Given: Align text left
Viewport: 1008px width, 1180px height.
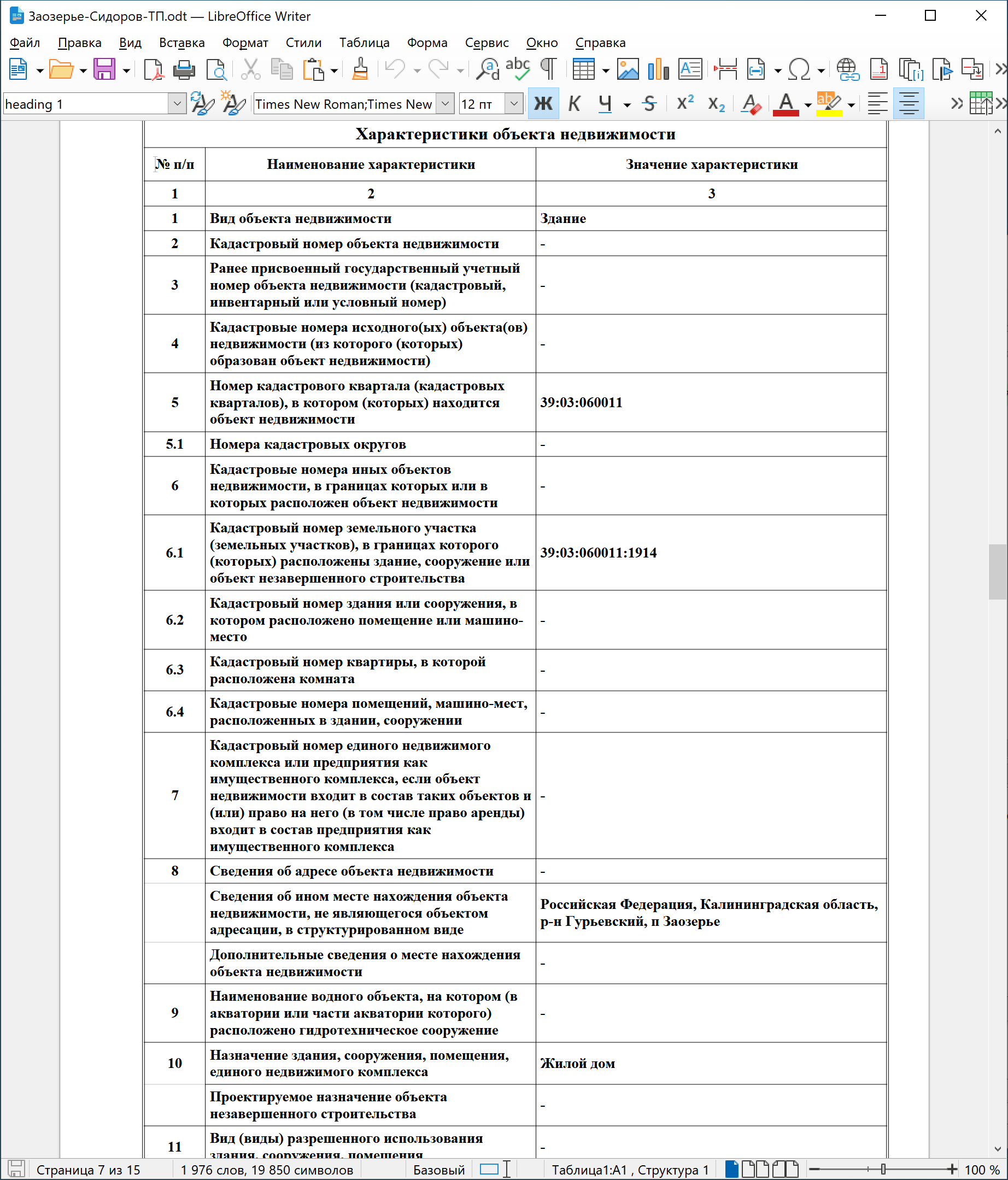Looking at the screenshot, I should point(877,104).
